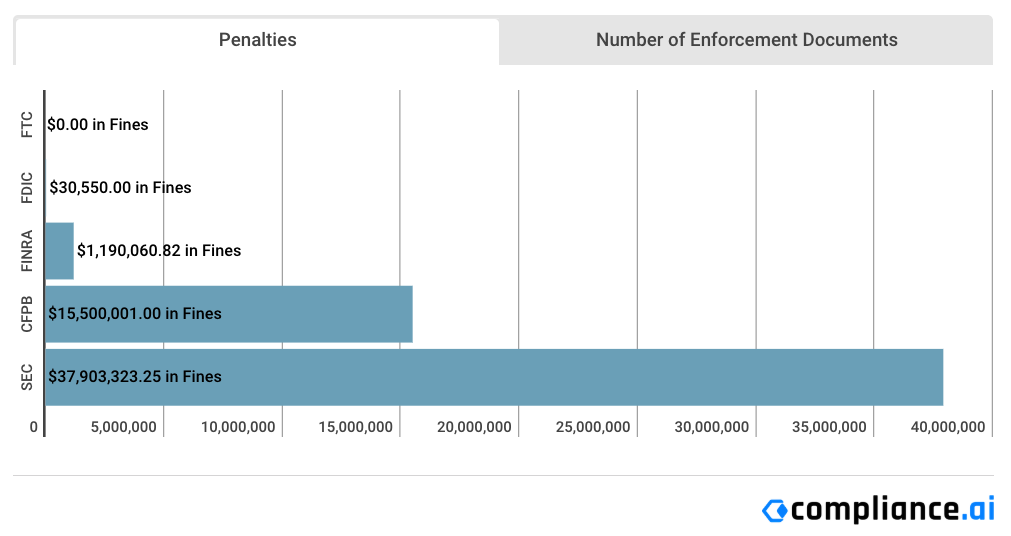Image resolution: width=1011 pixels, height=536 pixels.
Task: Click the '$1,190,060.82 in Fines' label
Action: coord(159,250)
